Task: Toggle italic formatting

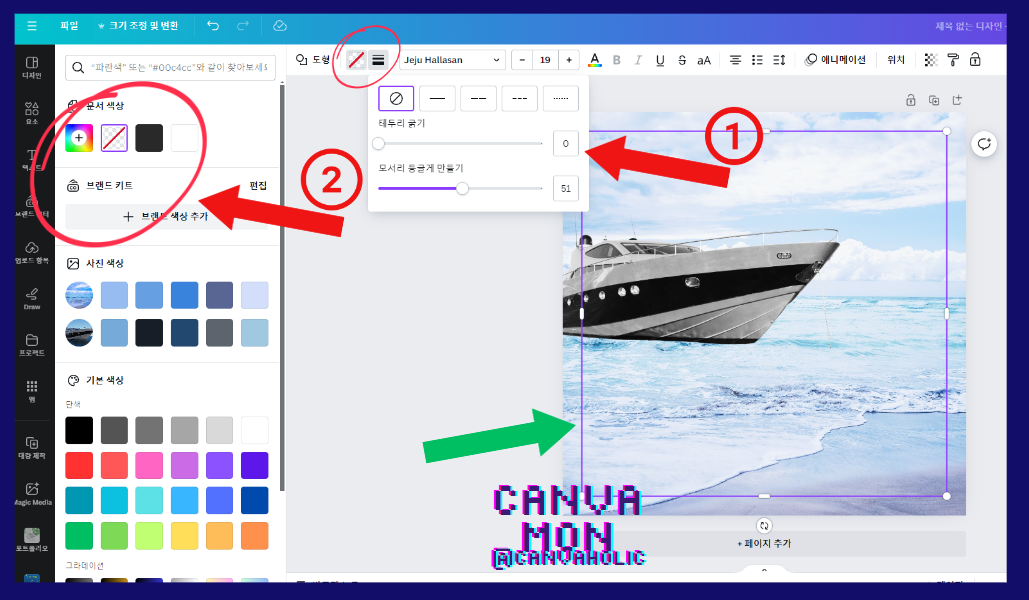Action: [x=638, y=60]
